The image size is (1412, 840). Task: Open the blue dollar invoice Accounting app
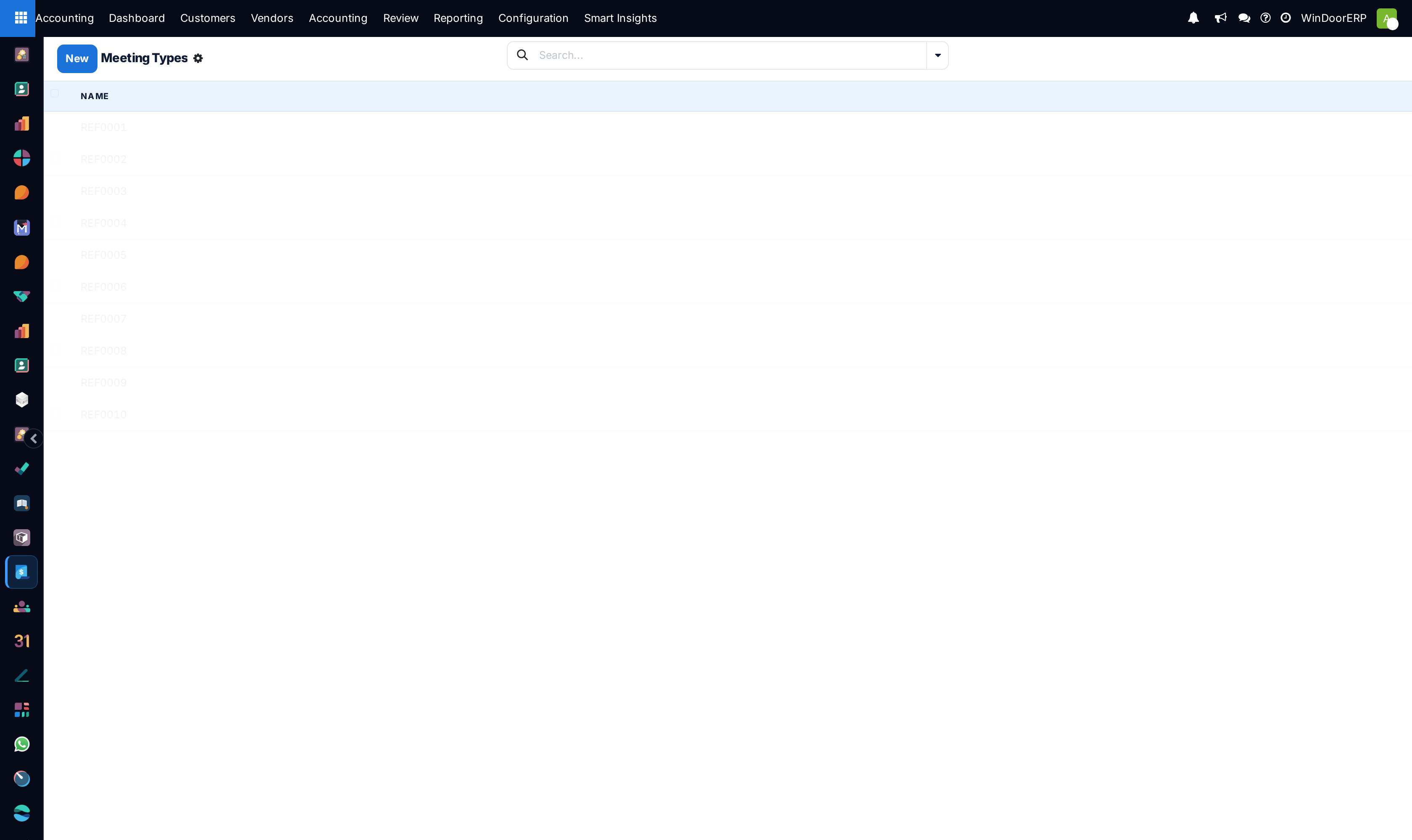point(21,572)
